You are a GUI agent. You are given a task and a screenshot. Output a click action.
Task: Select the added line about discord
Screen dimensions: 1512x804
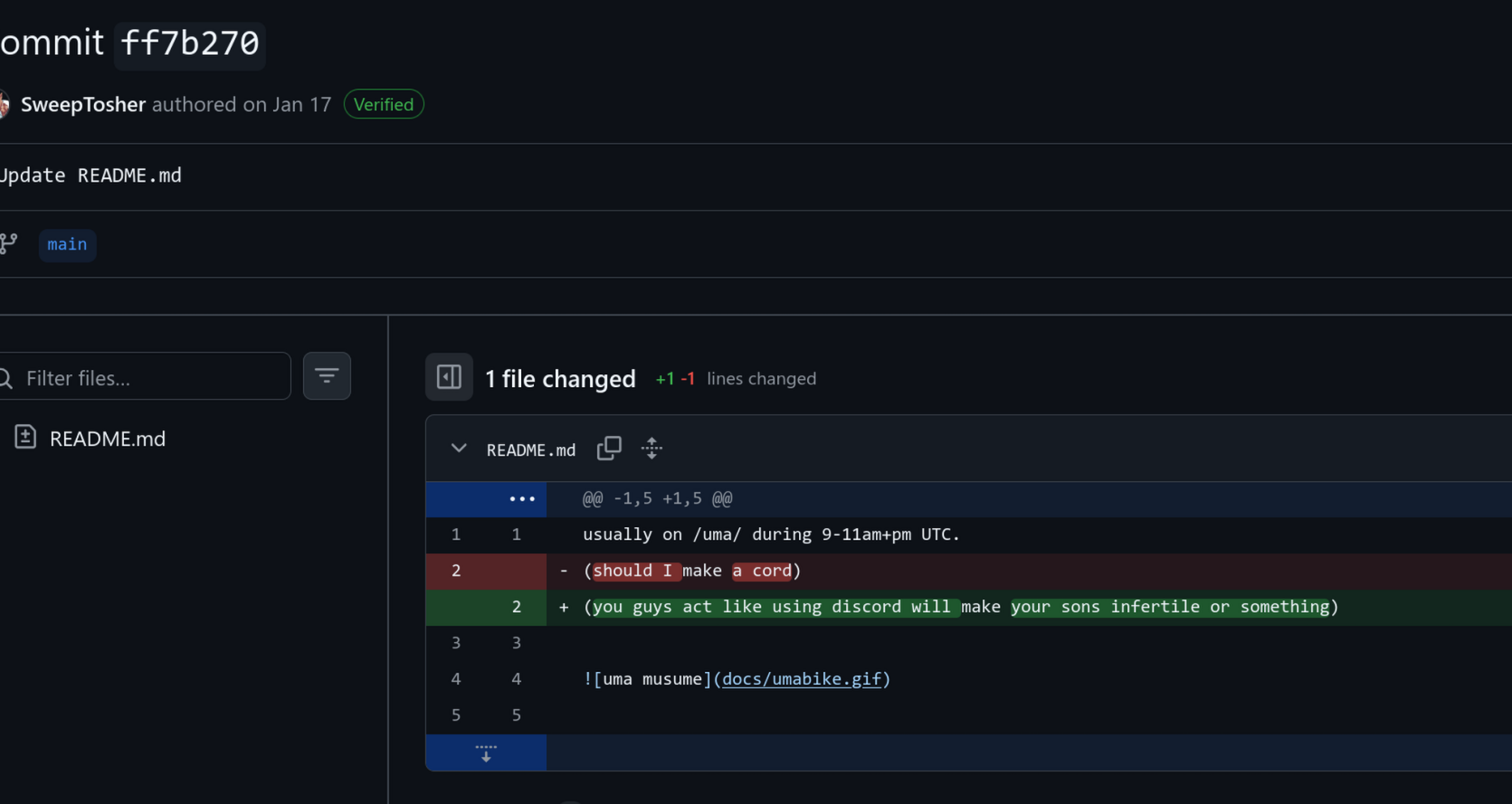point(961,607)
